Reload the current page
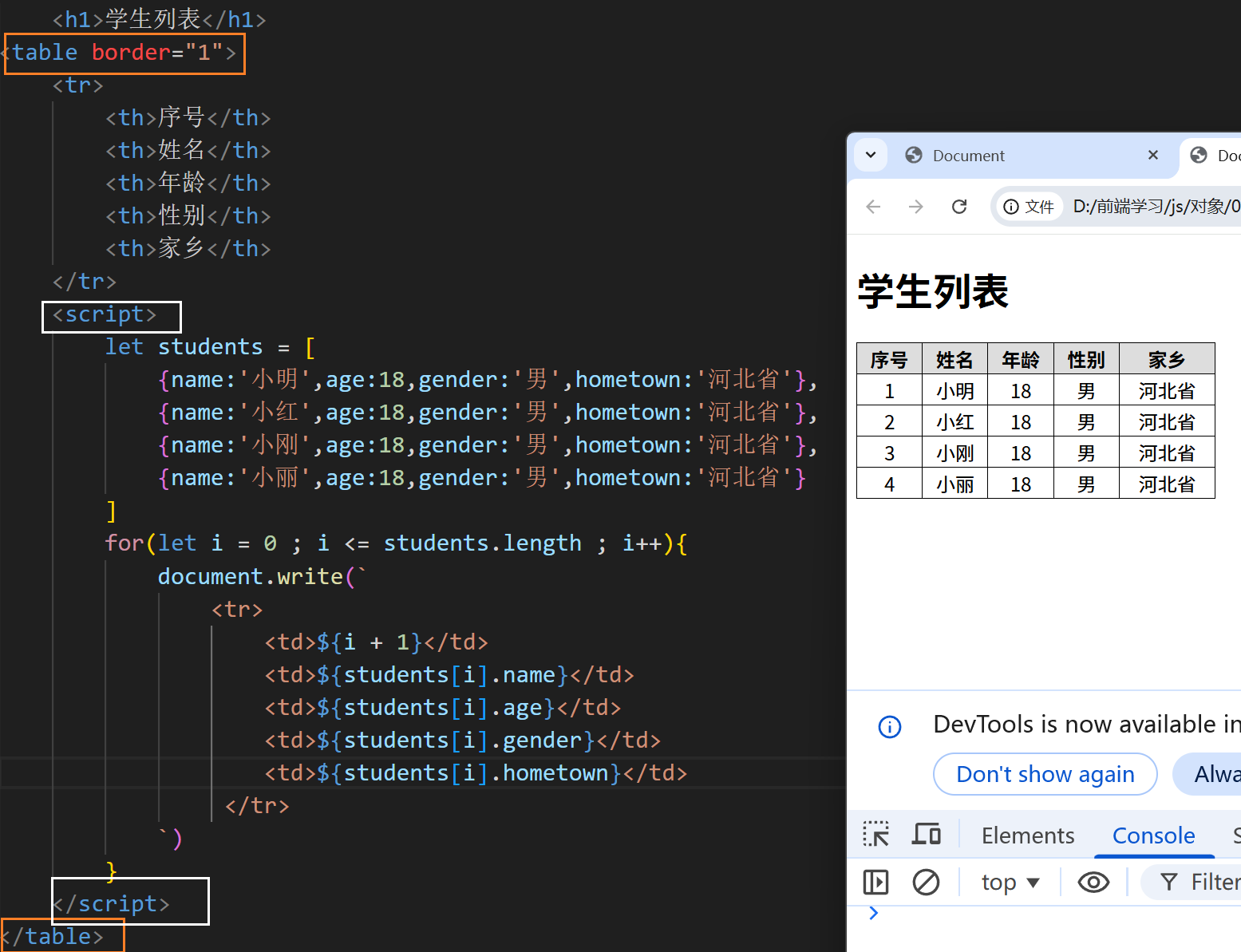 [x=959, y=207]
